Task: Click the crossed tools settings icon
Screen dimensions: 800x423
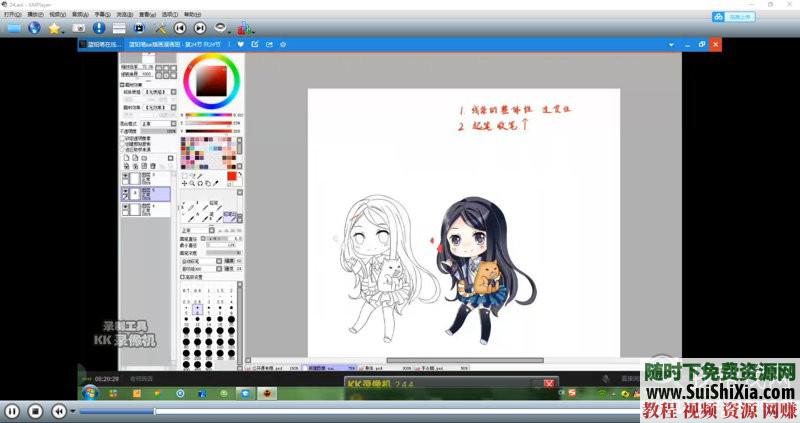Action: tap(160, 28)
